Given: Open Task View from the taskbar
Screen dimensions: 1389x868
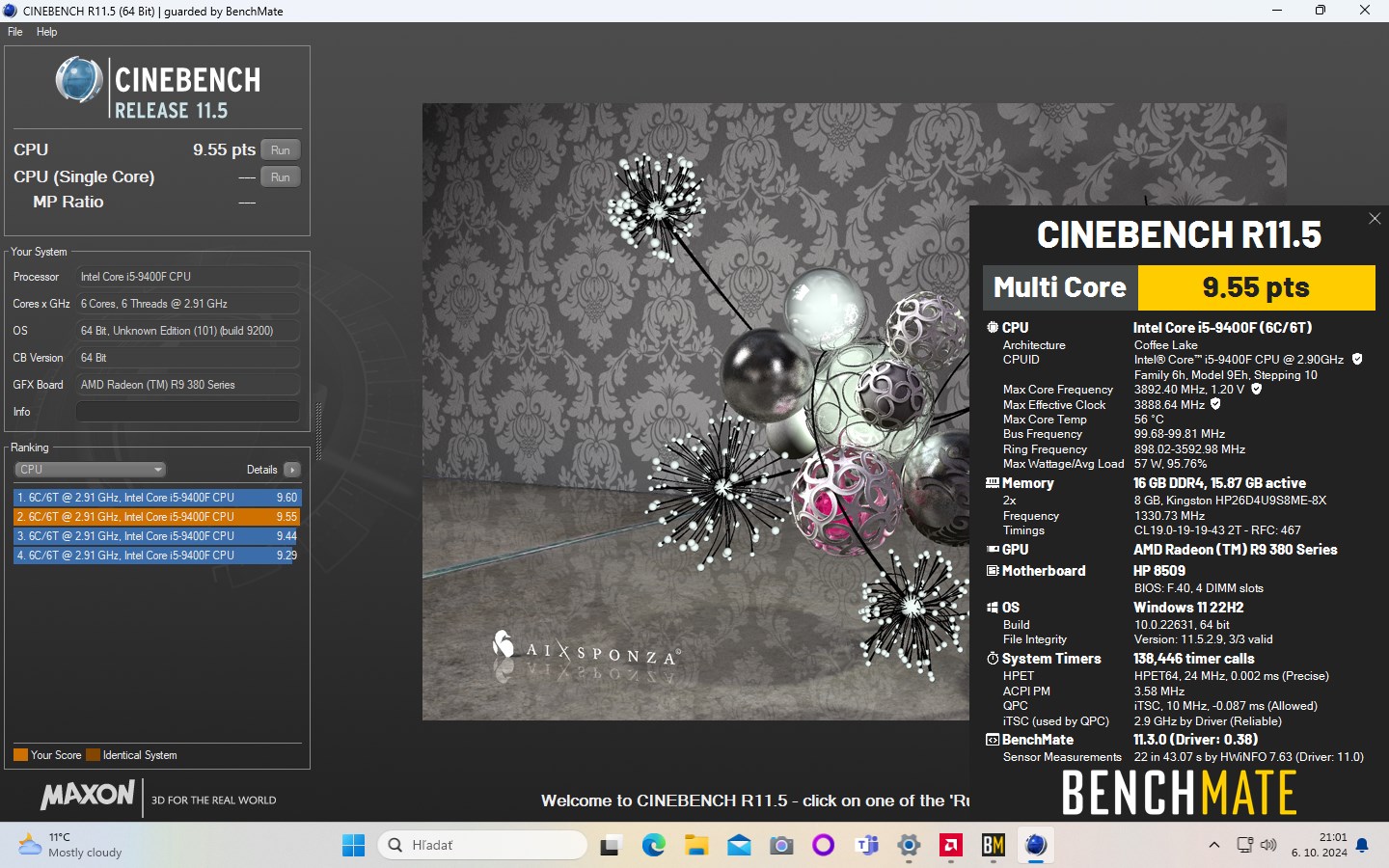Looking at the screenshot, I should (x=610, y=846).
